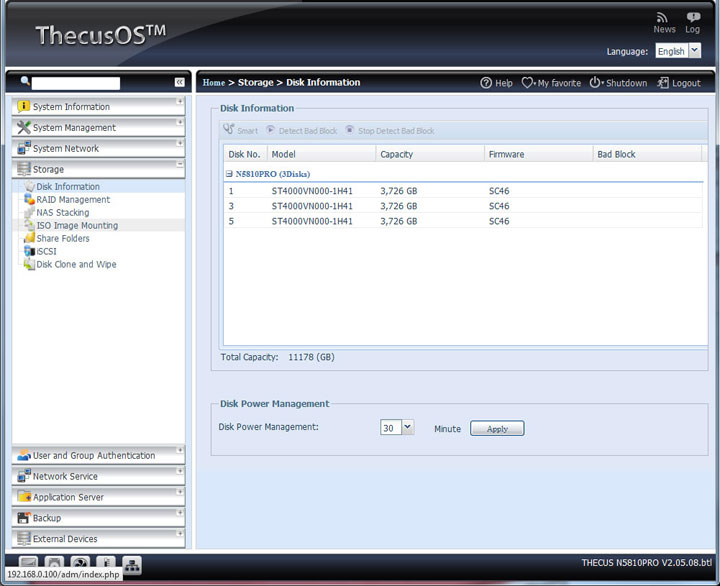Click the ThecusOS logo

(x=101, y=34)
